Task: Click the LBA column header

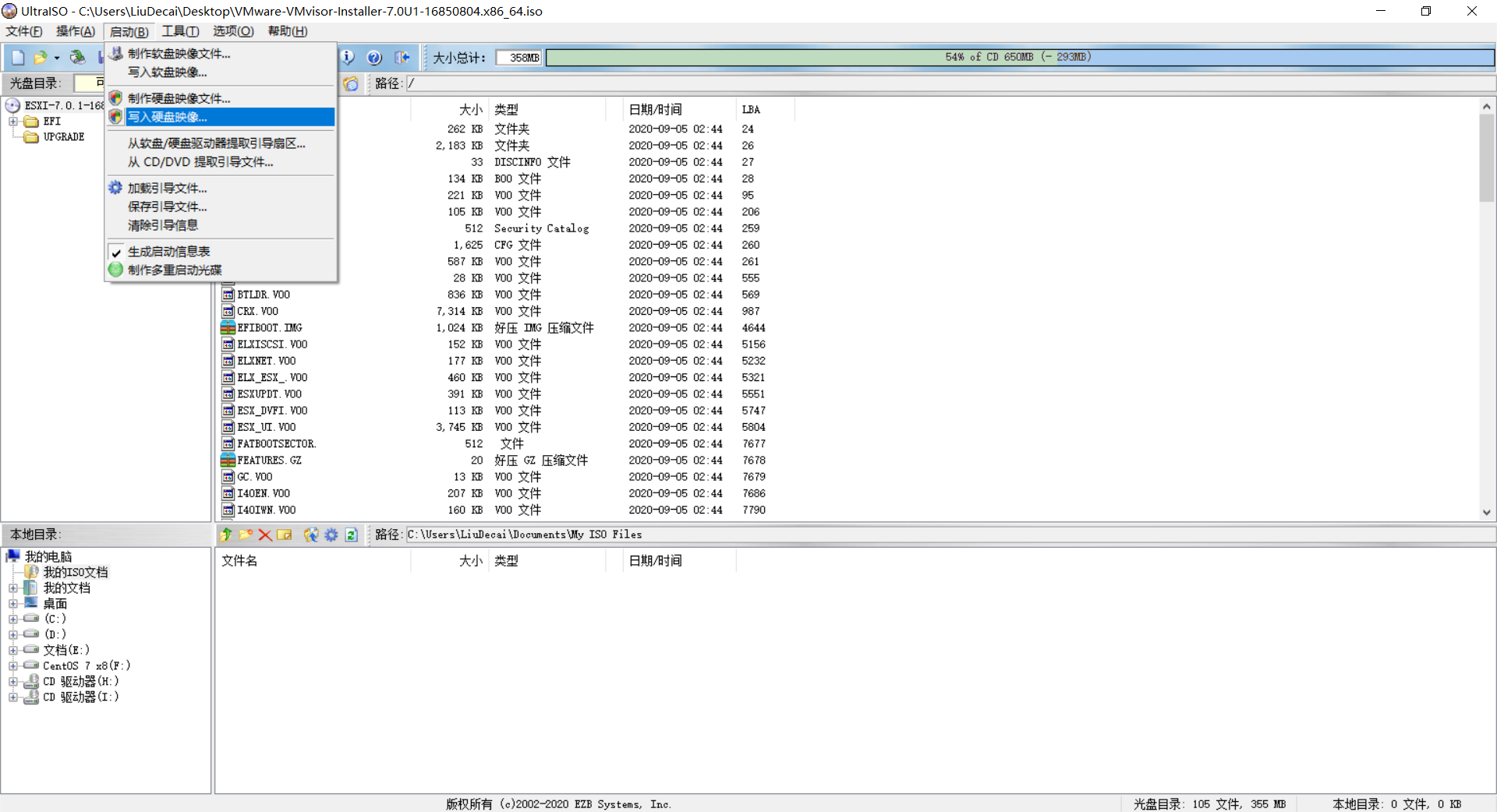Action: (x=765, y=110)
